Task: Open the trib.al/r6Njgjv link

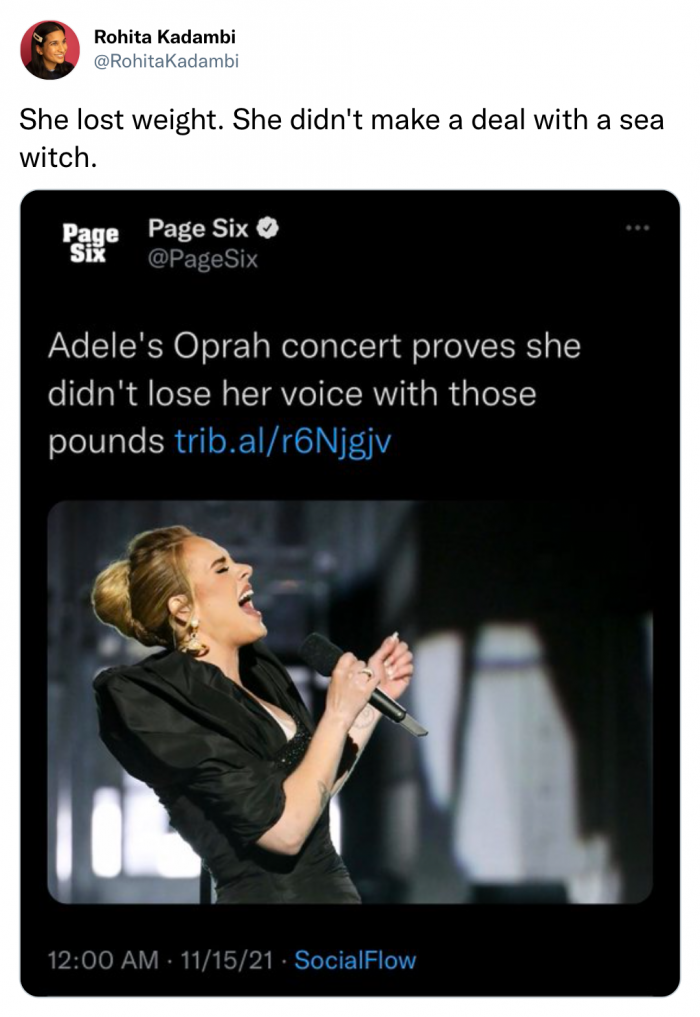Action: point(283,442)
